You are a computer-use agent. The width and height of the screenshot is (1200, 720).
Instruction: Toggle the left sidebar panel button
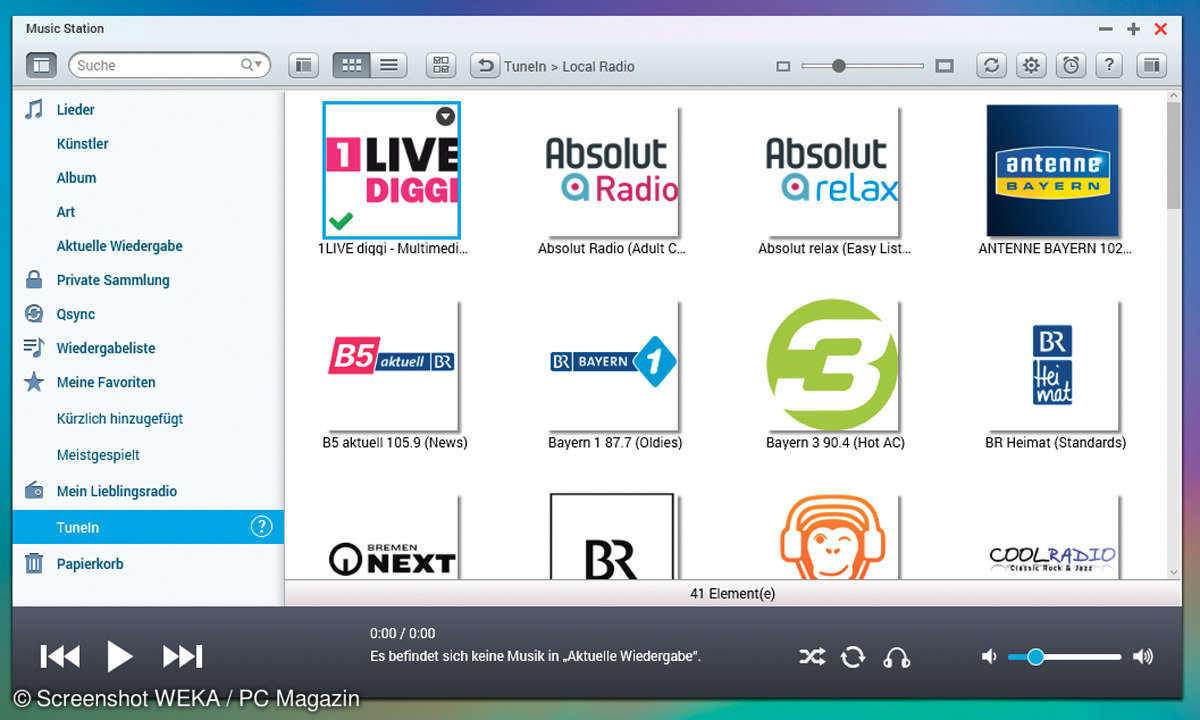click(41, 65)
